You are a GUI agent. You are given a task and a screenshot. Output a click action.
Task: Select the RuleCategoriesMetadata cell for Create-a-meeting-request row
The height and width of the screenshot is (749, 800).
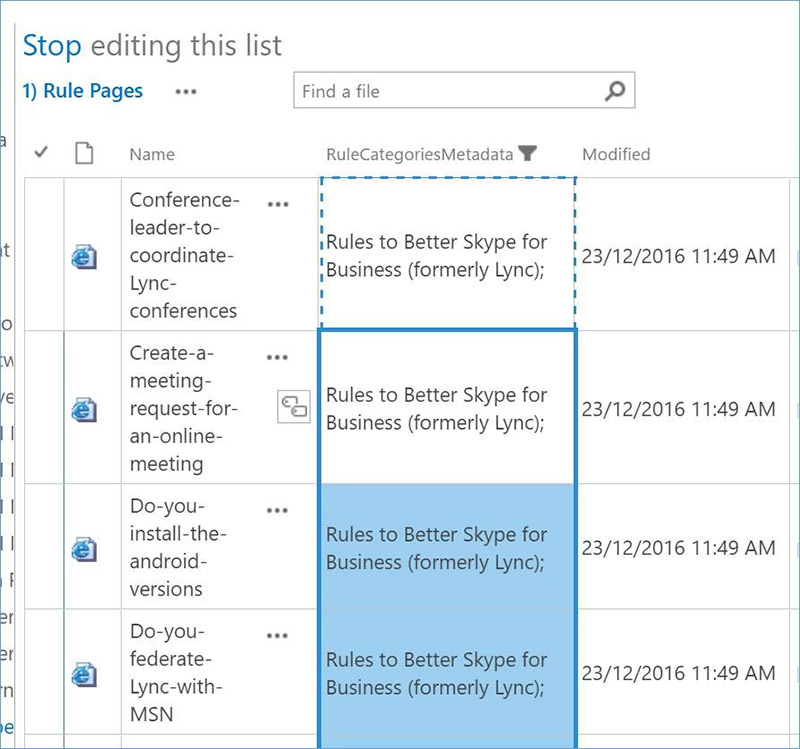(x=446, y=408)
